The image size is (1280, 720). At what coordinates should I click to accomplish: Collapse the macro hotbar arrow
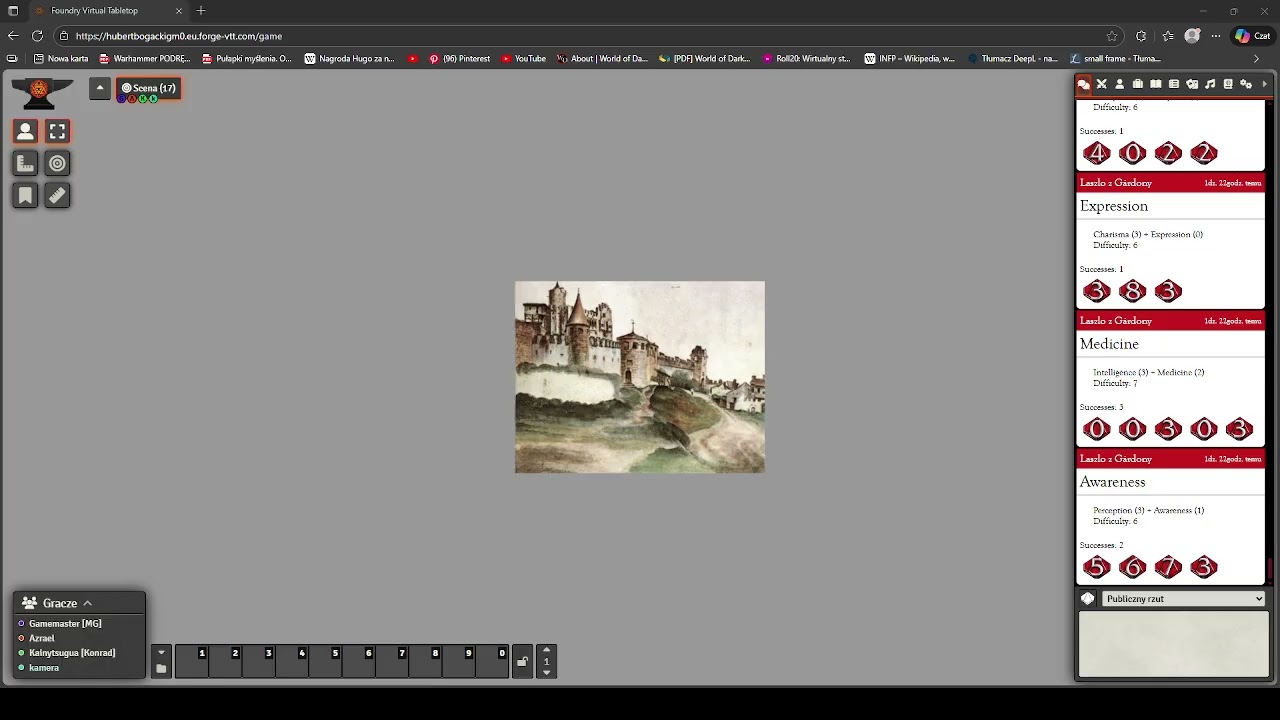[x=161, y=653]
